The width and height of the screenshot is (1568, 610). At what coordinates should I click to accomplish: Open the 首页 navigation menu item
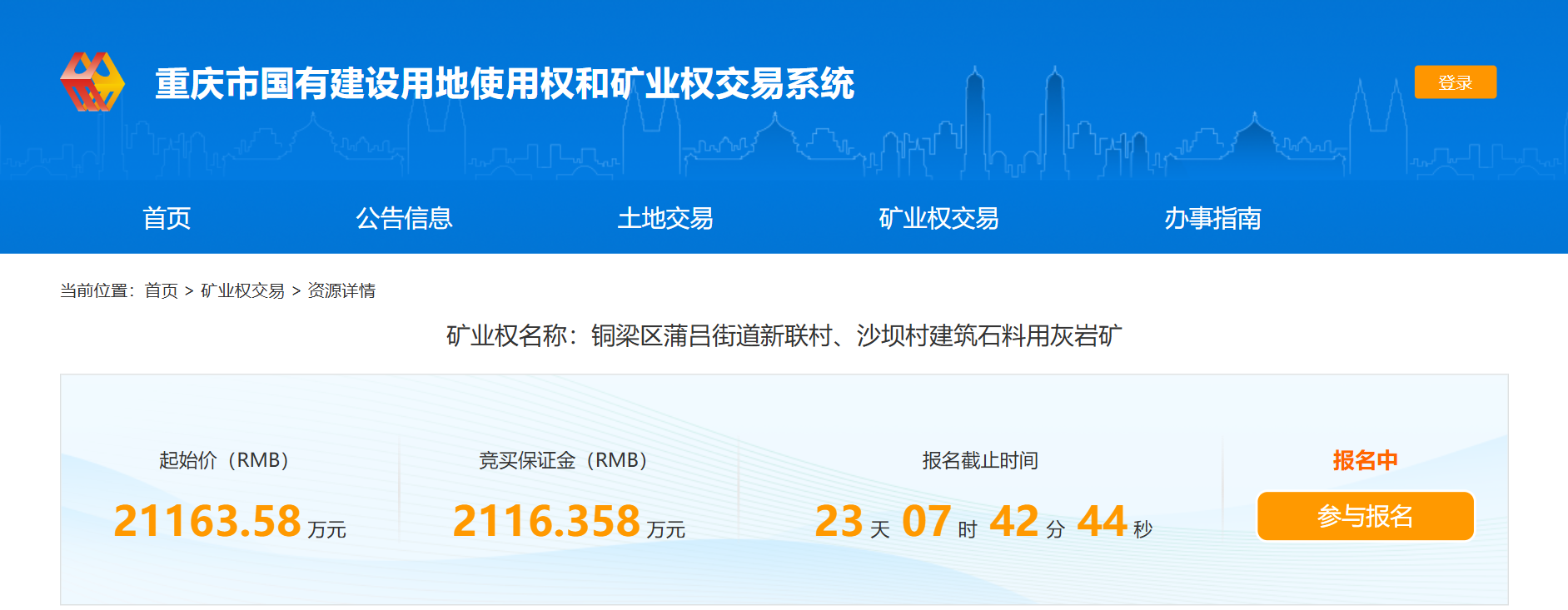[167, 218]
